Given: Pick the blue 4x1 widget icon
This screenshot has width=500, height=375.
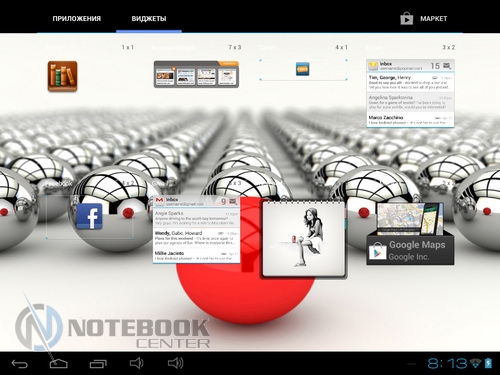Looking at the screenshot, I should point(302,69).
